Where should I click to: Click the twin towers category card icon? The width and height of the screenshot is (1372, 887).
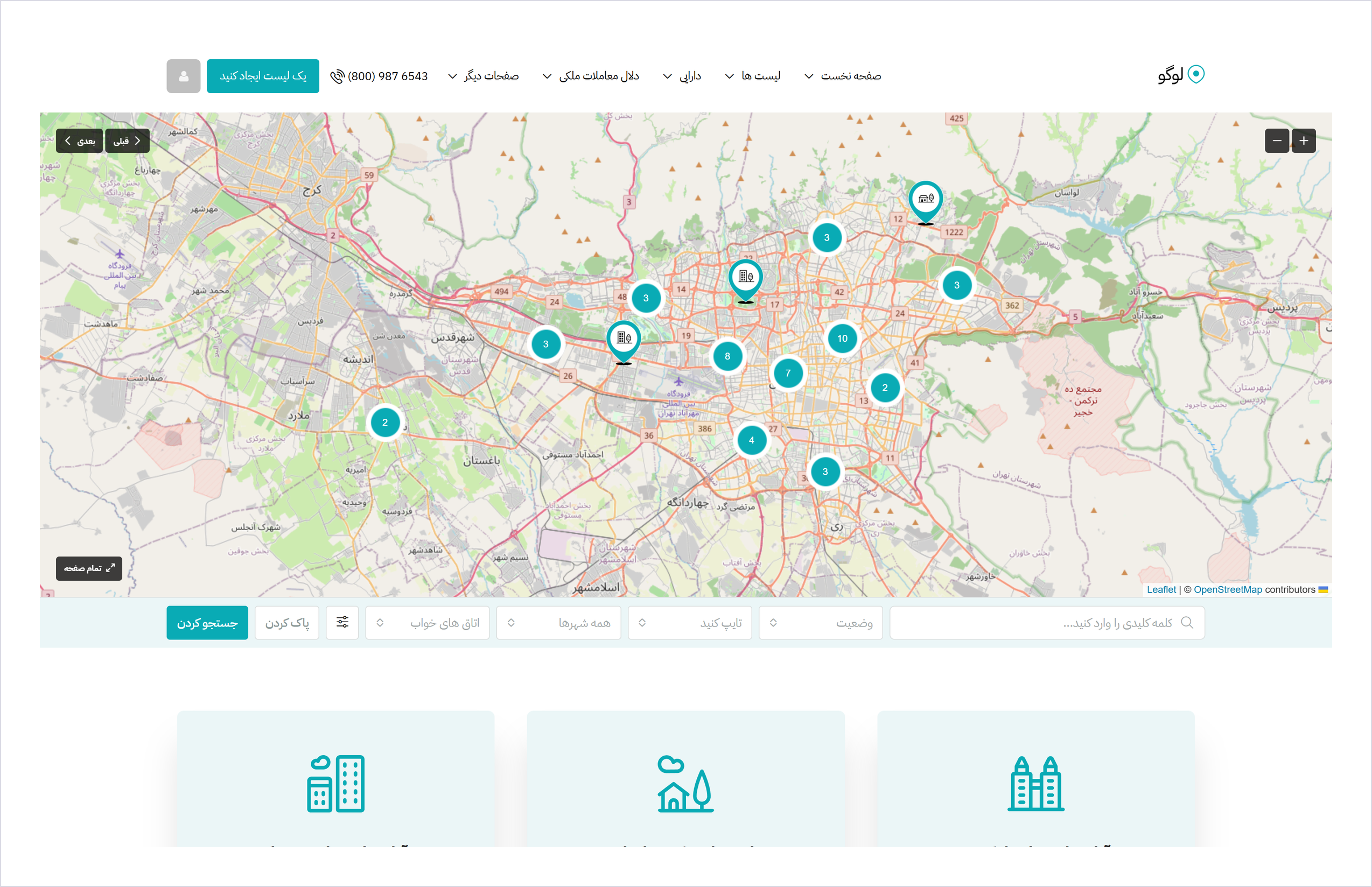pyautogui.click(x=1035, y=784)
